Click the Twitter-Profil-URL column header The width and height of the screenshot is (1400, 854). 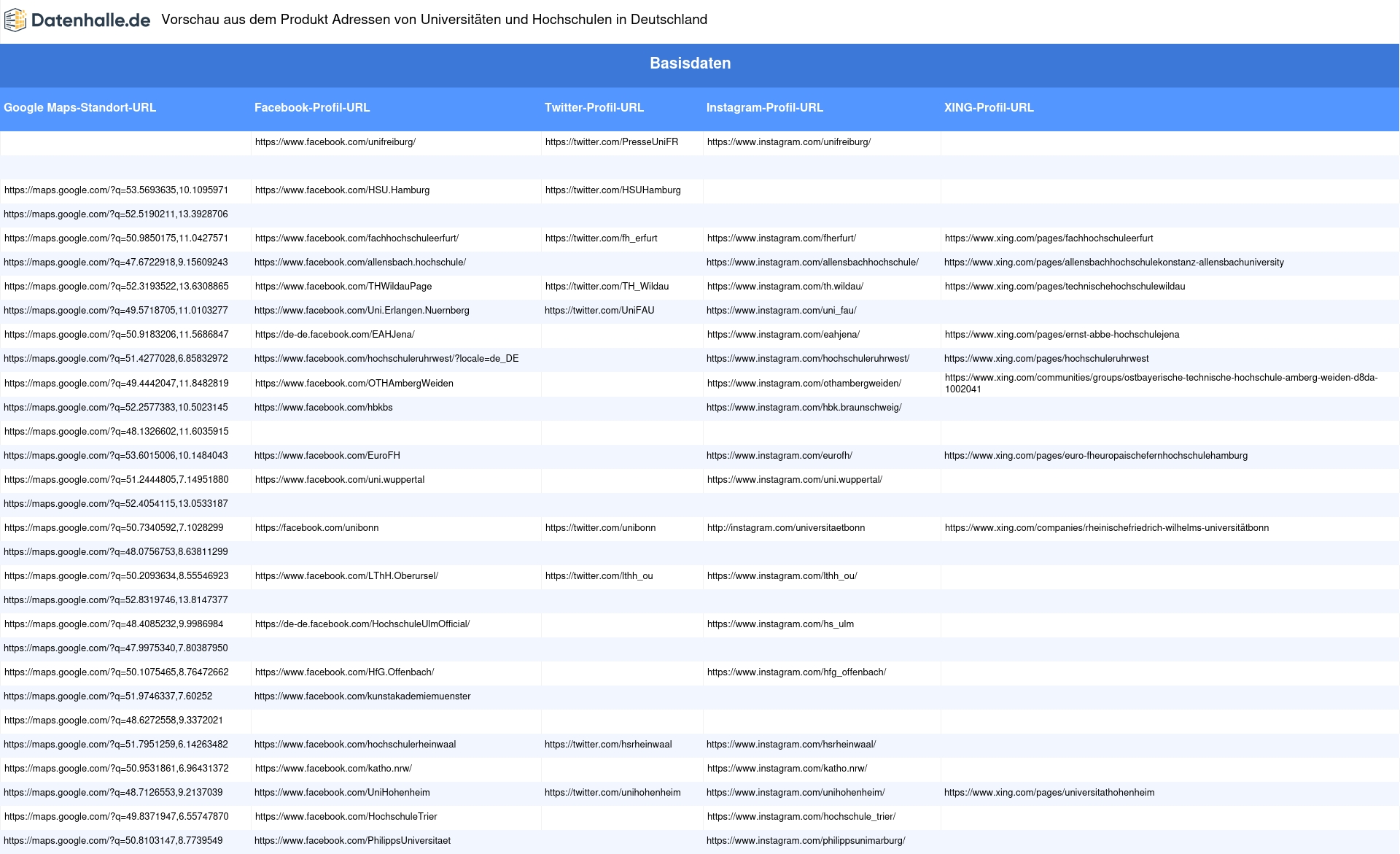click(594, 108)
